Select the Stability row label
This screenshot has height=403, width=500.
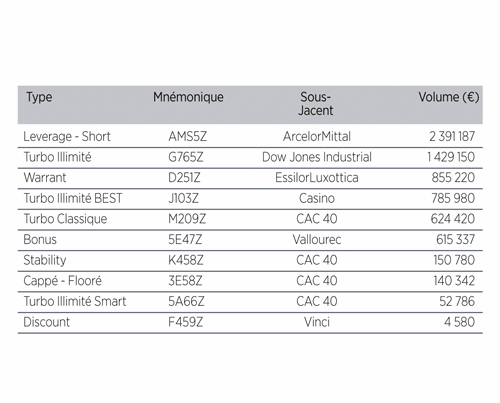[45, 260]
